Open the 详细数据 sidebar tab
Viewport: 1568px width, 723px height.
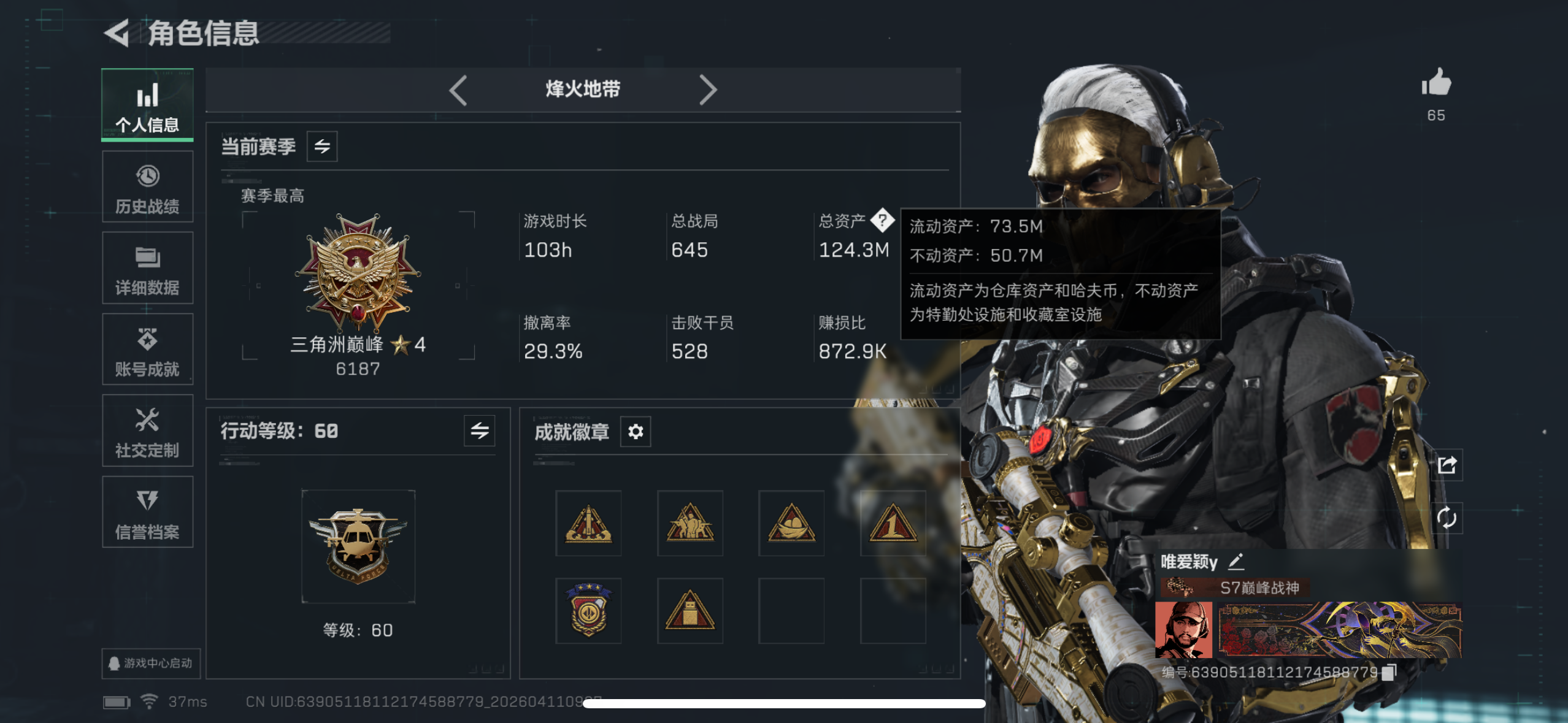(147, 269)
